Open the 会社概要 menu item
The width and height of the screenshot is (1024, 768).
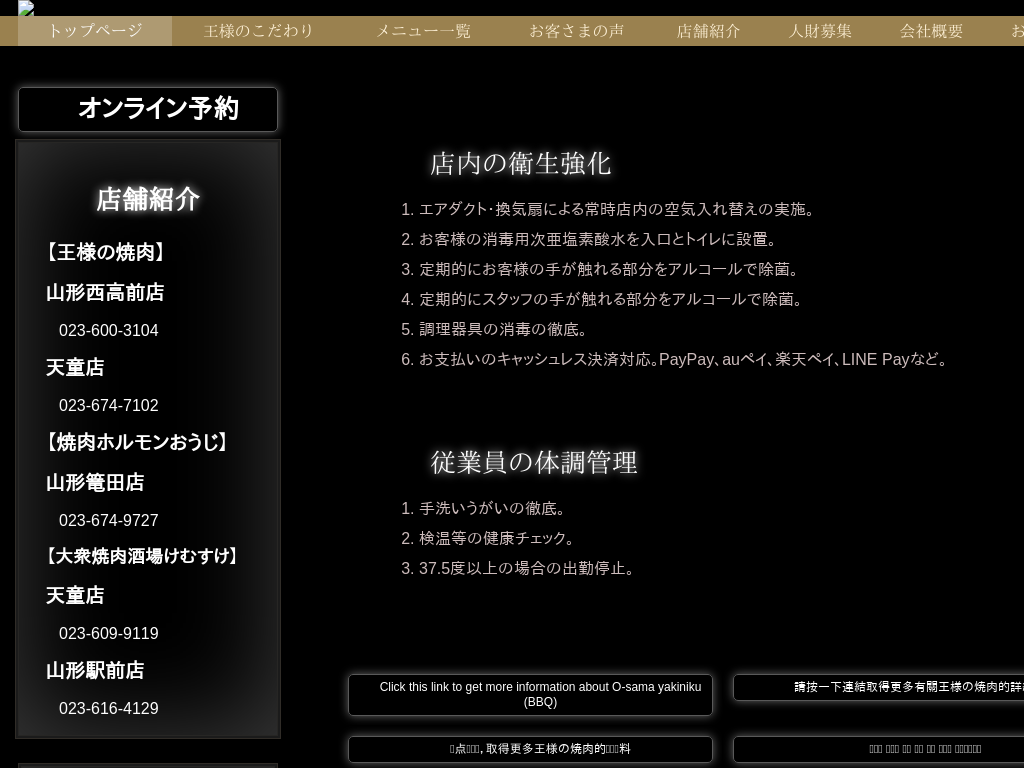click(x=931, y=31)
